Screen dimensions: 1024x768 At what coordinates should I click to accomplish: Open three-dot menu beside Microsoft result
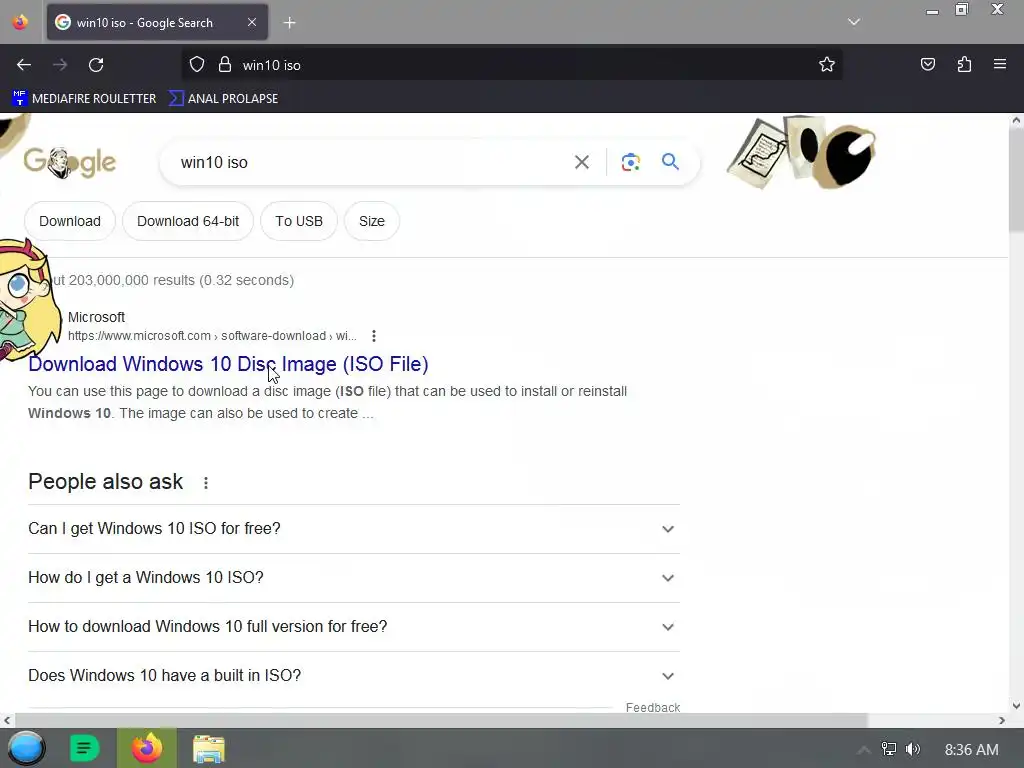374,336
